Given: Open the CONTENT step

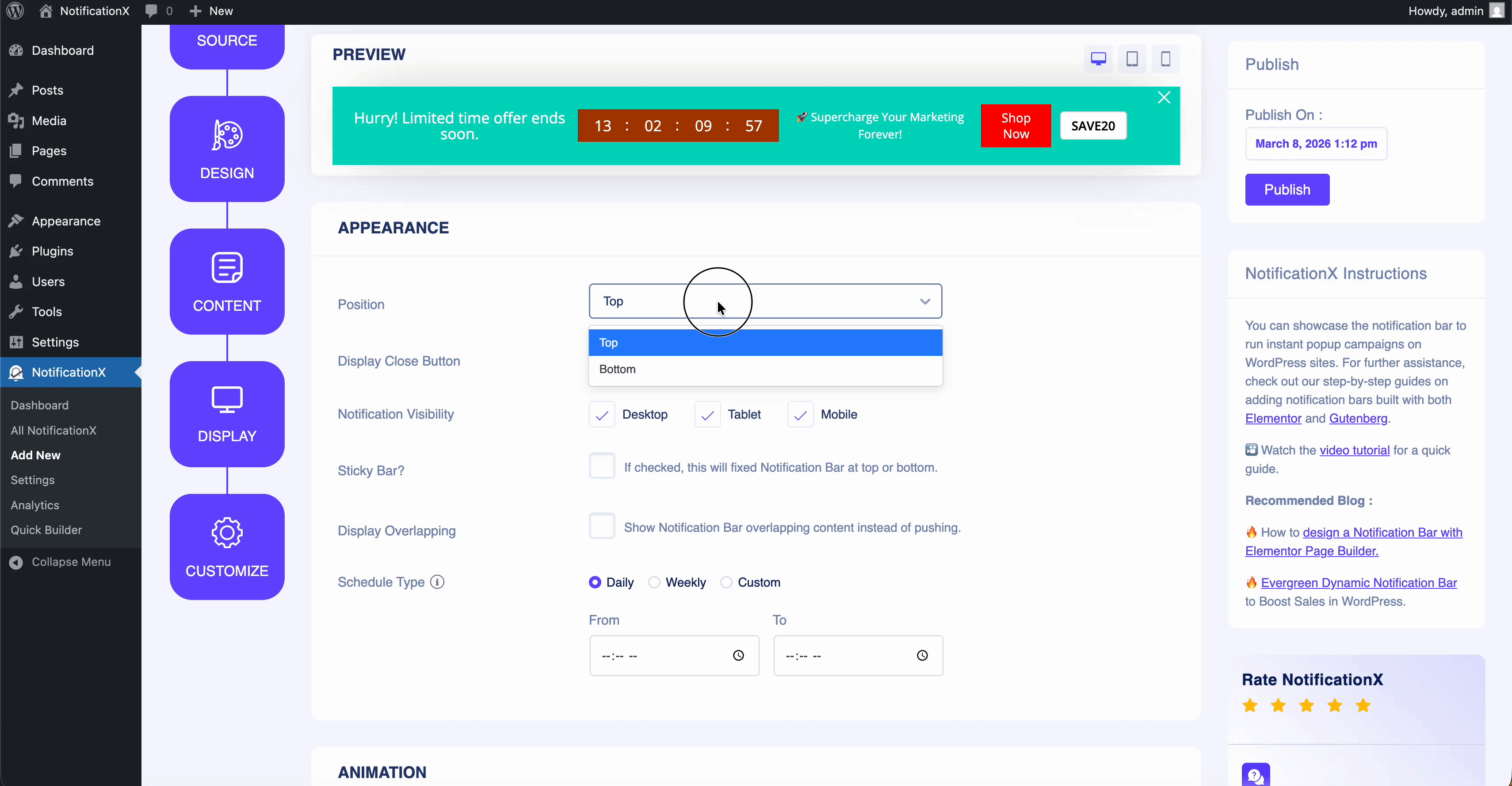Looking at the screenshot, I should pos(226,281).
